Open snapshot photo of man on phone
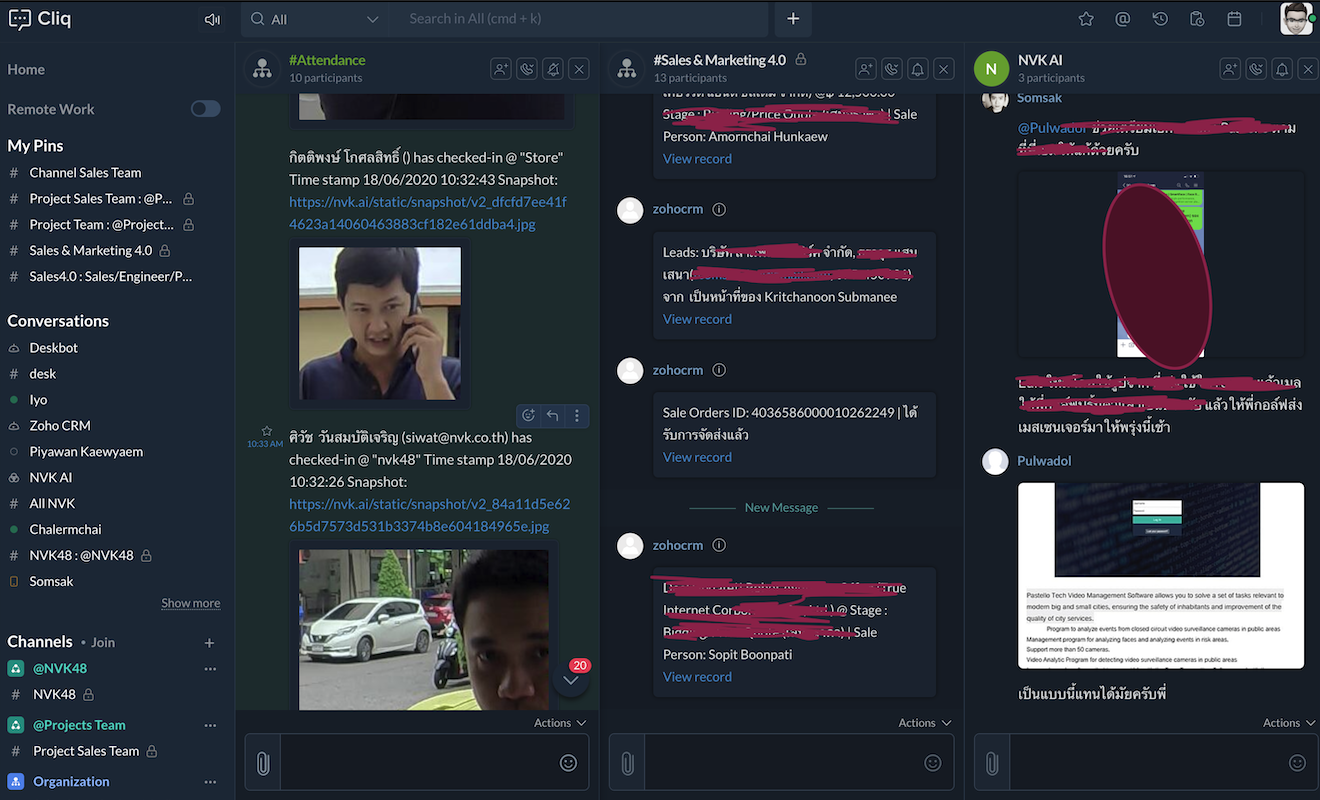This screenshot has width=1320, height=800. pos(380,323)
